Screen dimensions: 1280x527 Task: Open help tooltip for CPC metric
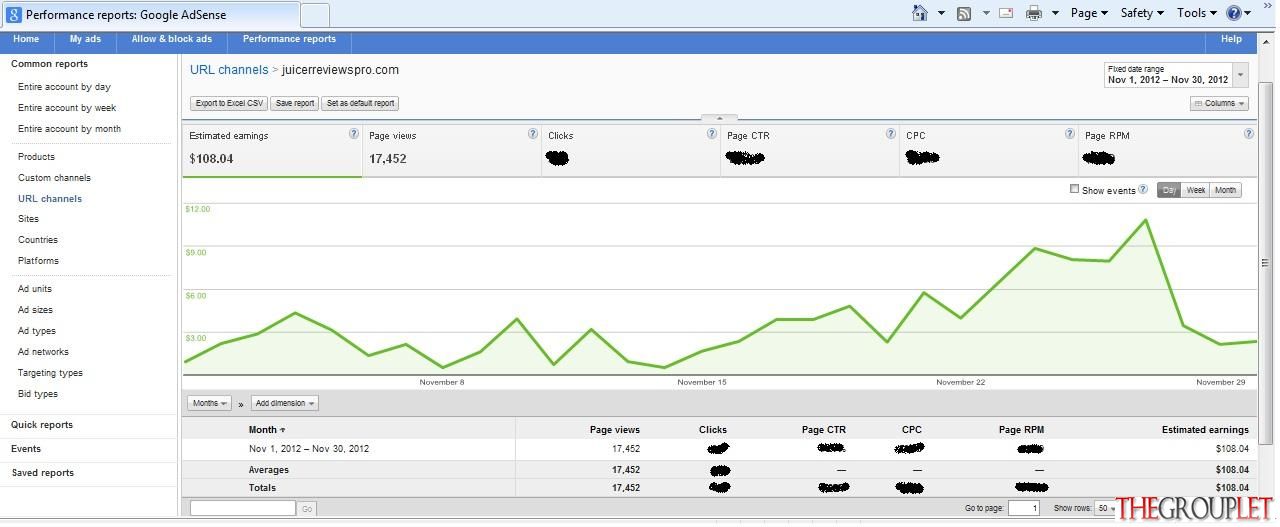(x=1070, y=134)
